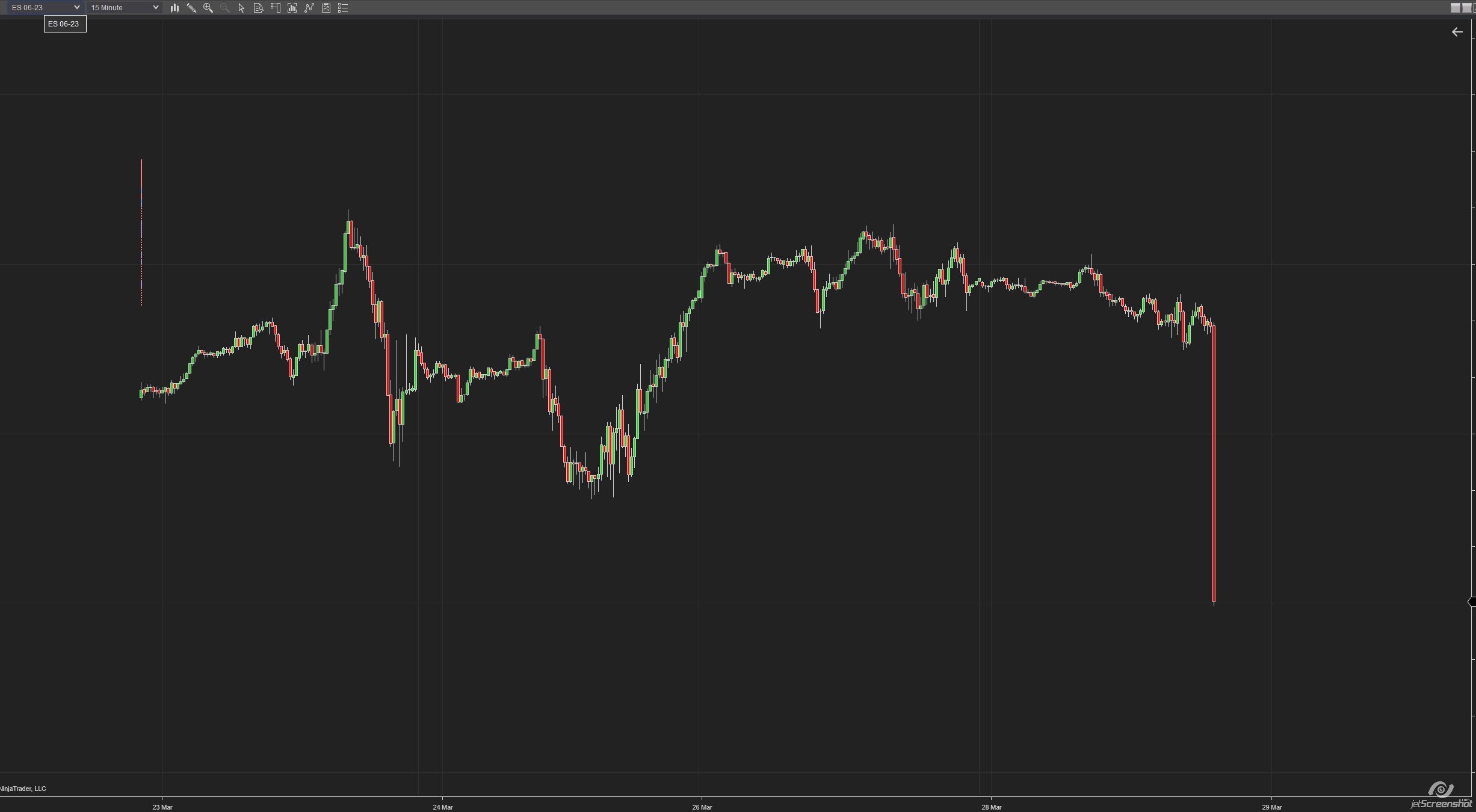This screenshot has width=1476, height=812.
Task: Click the zoom out magnifier icon
Action: tap(225, 8)
